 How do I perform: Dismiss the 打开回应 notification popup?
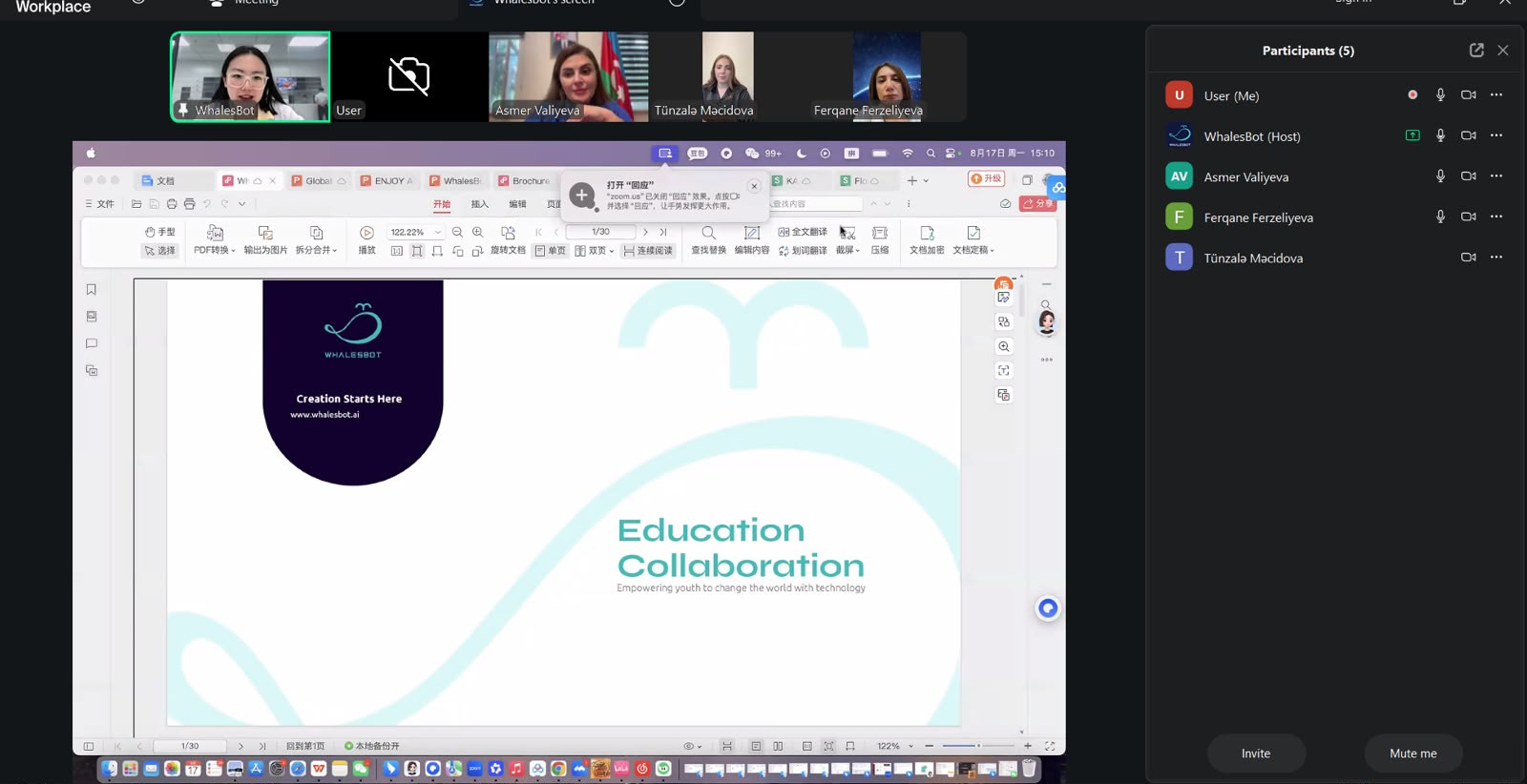point(754,187)
